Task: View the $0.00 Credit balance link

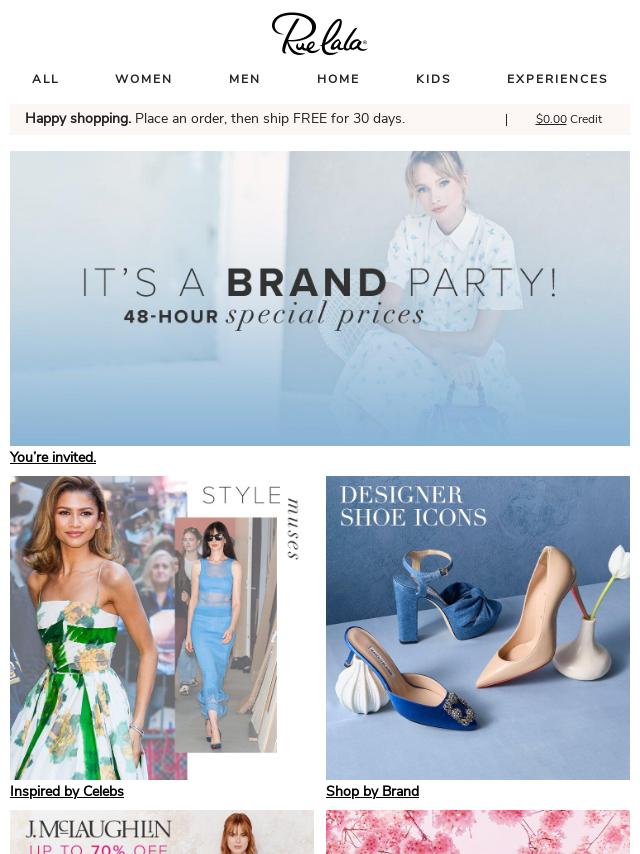Action: click(569, 119)
